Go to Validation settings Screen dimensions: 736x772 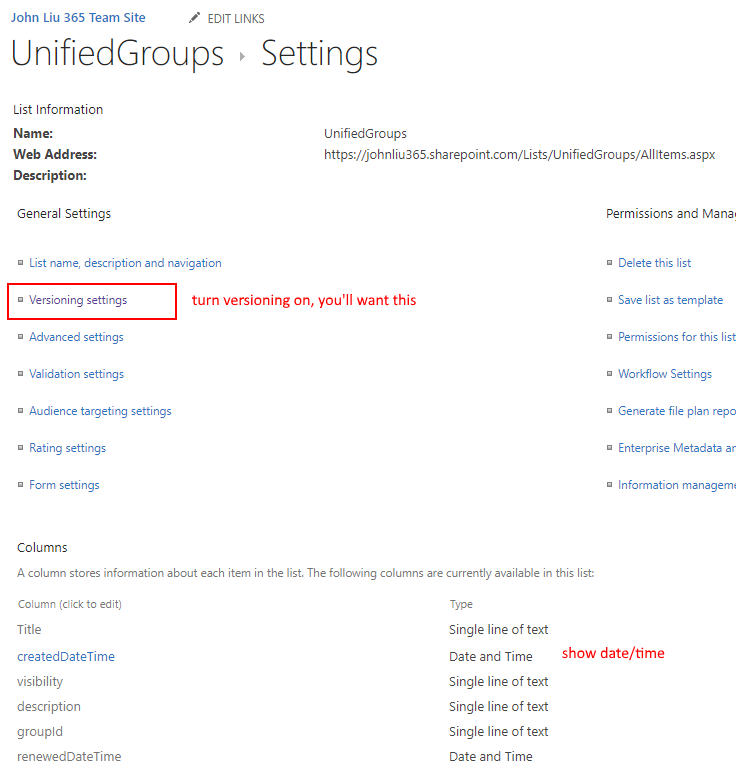pyautogui.click(x=76, y=374)
